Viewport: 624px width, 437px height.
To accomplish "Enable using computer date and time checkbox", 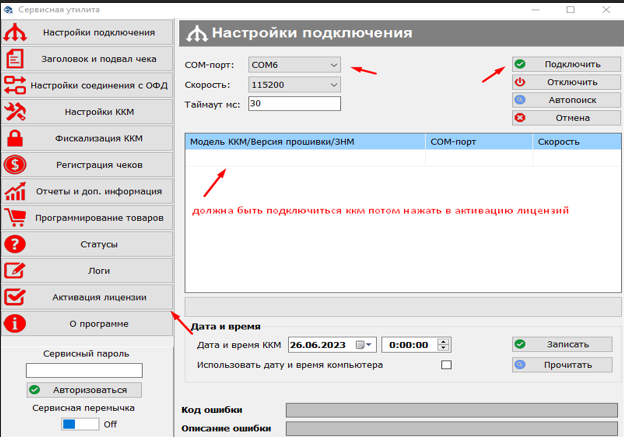I will 446,365.
